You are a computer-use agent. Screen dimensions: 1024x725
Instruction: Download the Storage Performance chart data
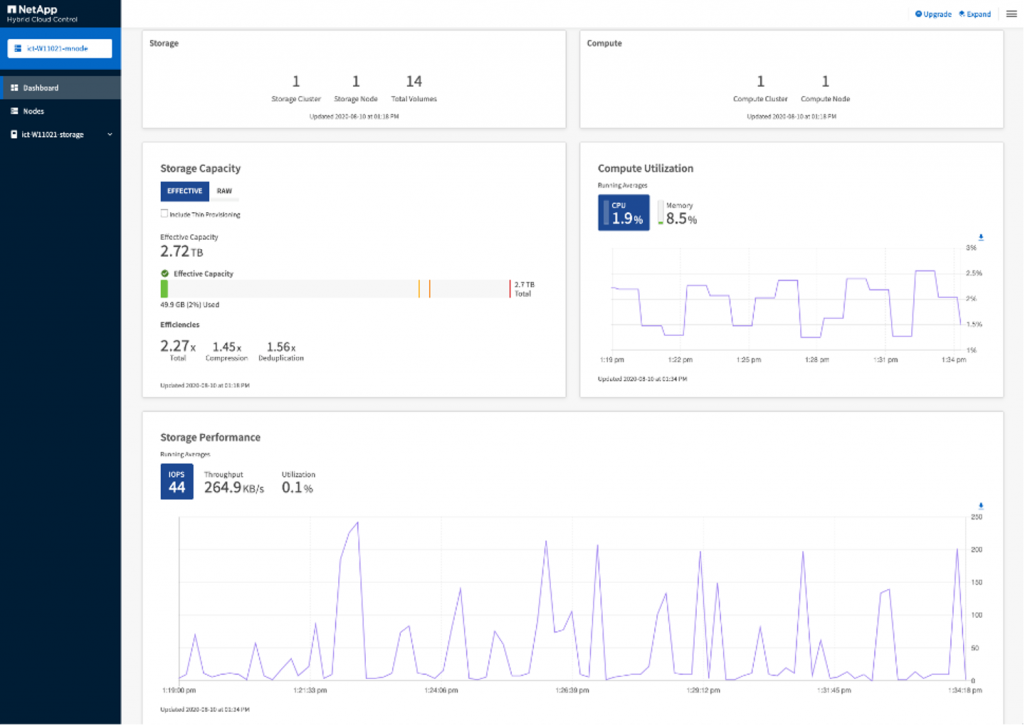click(981, 506)
